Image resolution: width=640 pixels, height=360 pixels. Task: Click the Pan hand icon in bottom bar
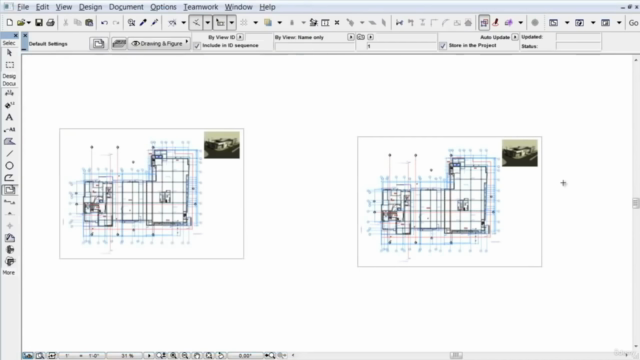coord(197,356)
